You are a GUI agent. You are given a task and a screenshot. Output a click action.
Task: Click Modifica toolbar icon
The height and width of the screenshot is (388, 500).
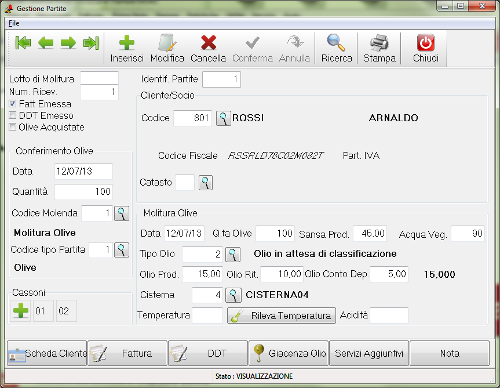pyautogui.click(x=167, y=43)
